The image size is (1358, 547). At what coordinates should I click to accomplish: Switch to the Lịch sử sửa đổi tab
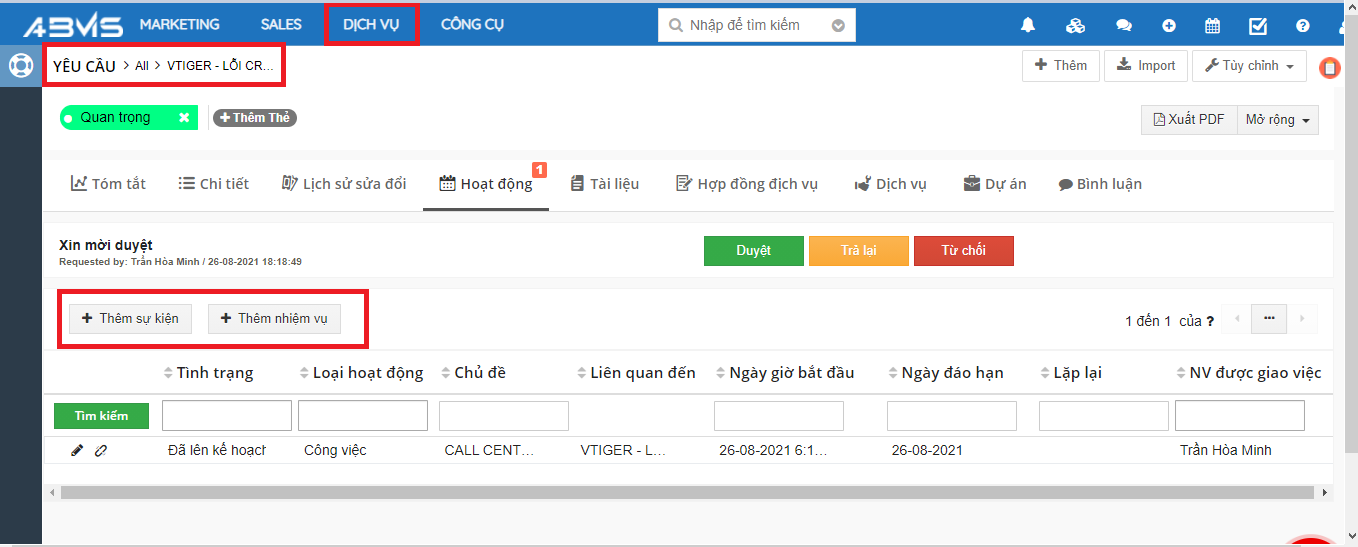[344, 184]
